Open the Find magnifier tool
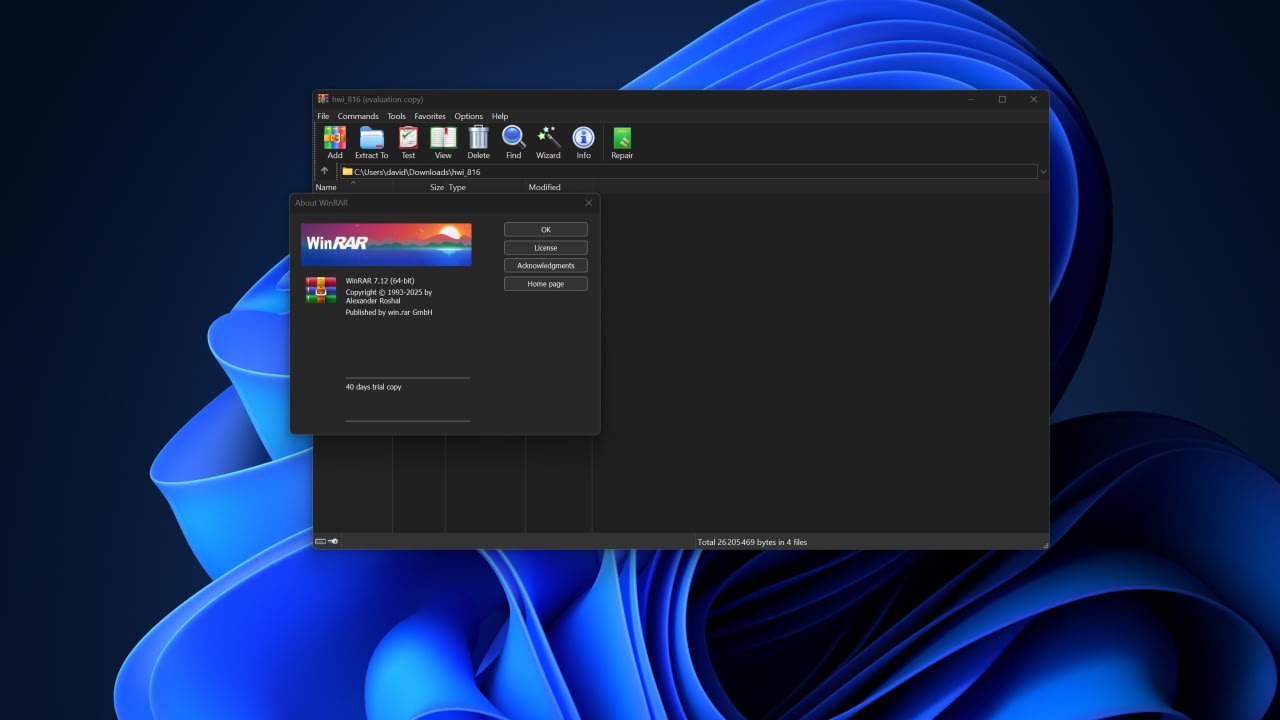The image size is (1280, 720). [513, 139]
